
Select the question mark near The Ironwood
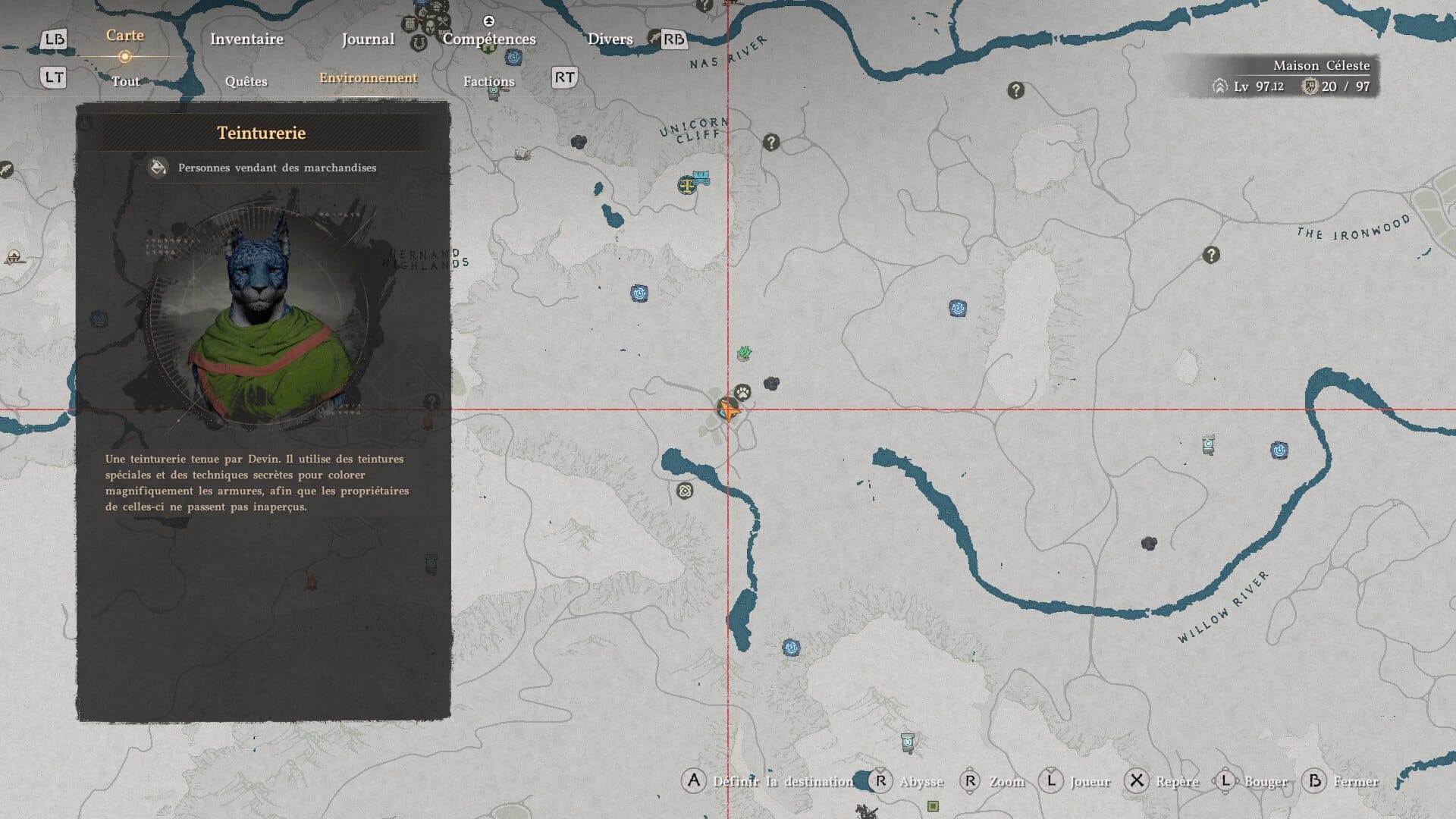click(1211, 255)
